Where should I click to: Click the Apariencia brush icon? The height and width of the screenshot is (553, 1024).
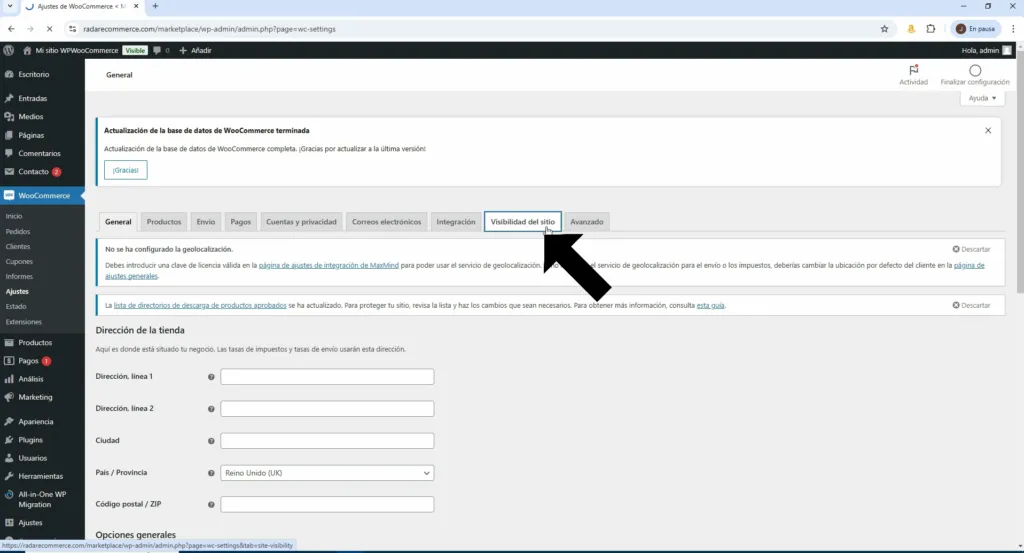[x=9, y=422]
